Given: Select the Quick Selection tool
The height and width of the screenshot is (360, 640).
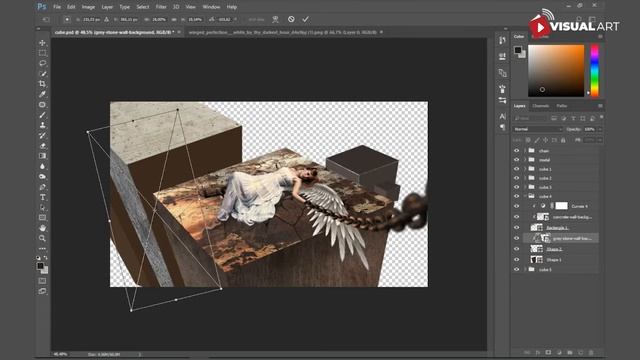Looking at the screenshot, I should click(42, 73).
